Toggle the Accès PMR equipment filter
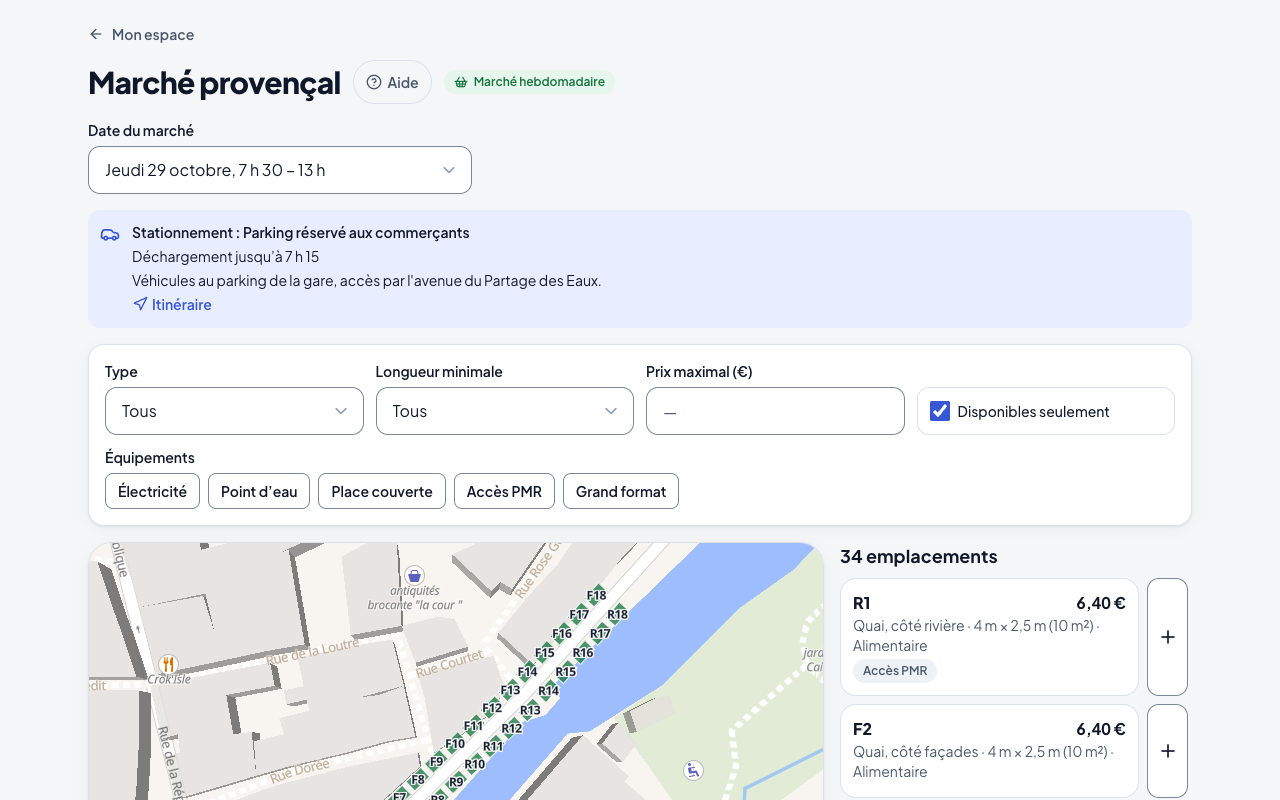This screenshot has width=1280, height=800. click(504, 491)
